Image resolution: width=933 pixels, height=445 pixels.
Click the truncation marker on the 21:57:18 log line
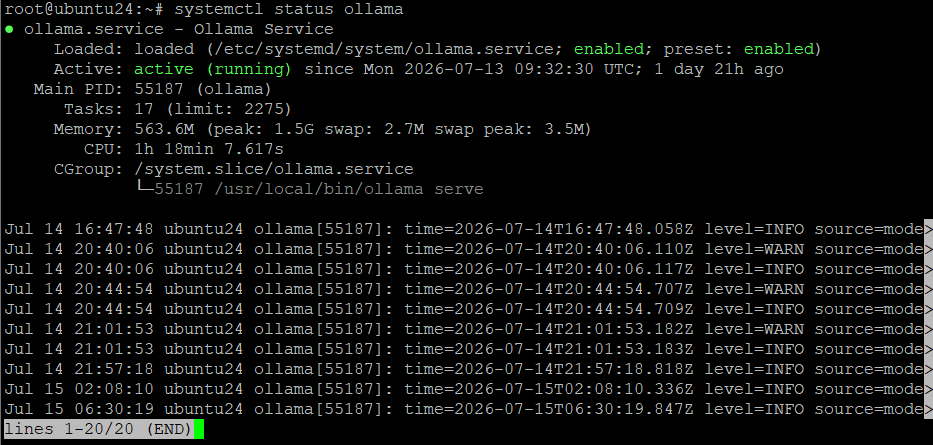928,369
